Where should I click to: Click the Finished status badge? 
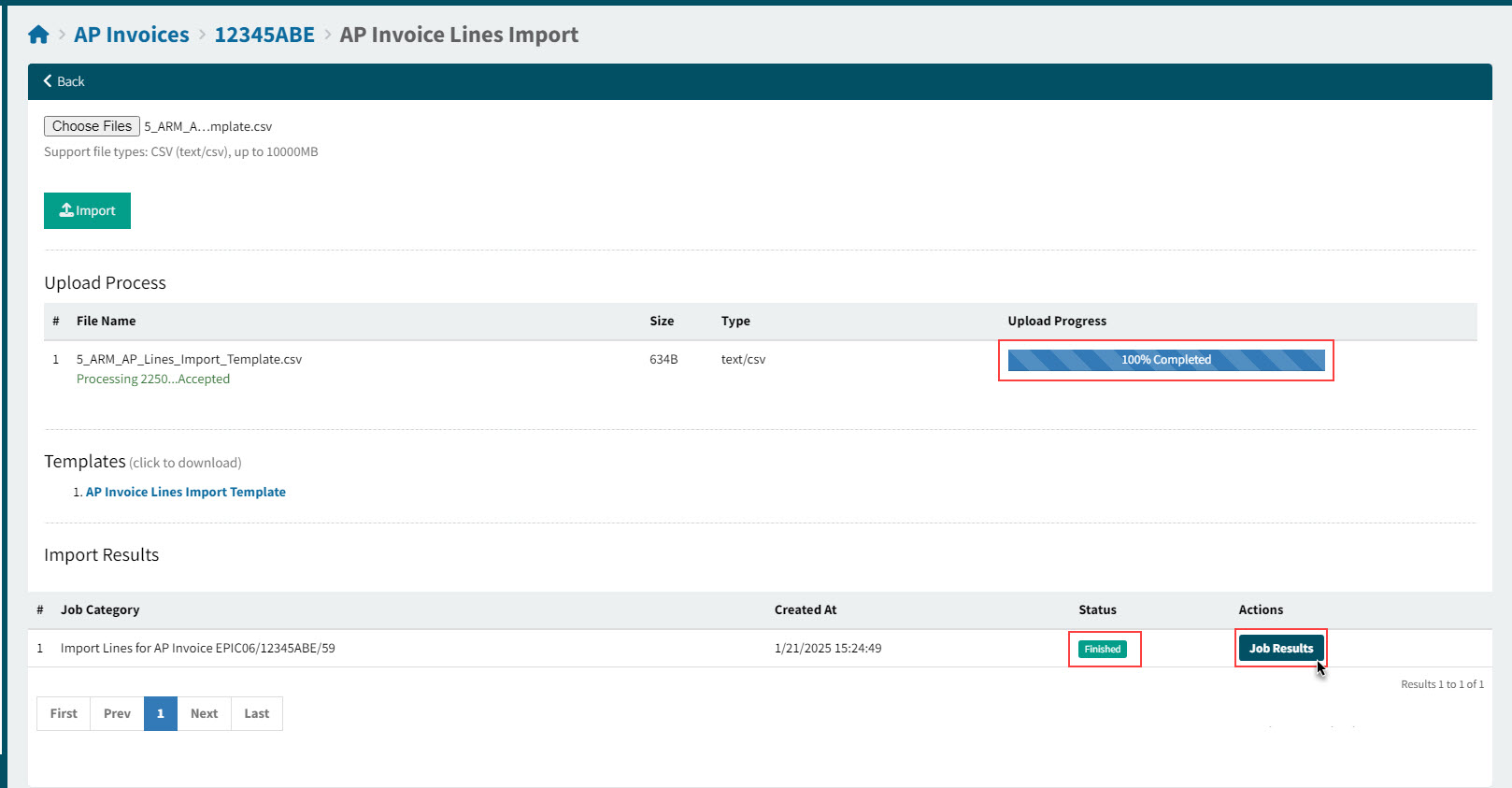click(x=1102, y=649)
